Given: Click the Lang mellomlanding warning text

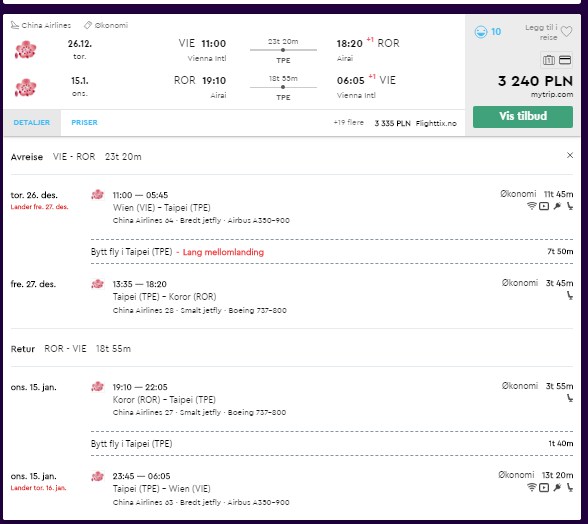Looking at the screenshot, I should coord(223,252).
